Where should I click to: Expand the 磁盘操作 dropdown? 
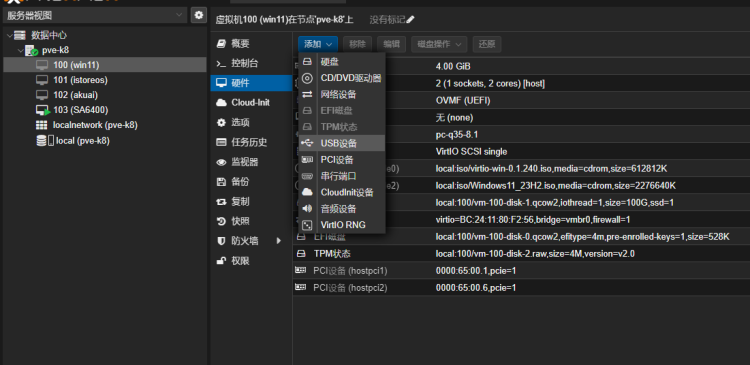(x=439, y=44)
